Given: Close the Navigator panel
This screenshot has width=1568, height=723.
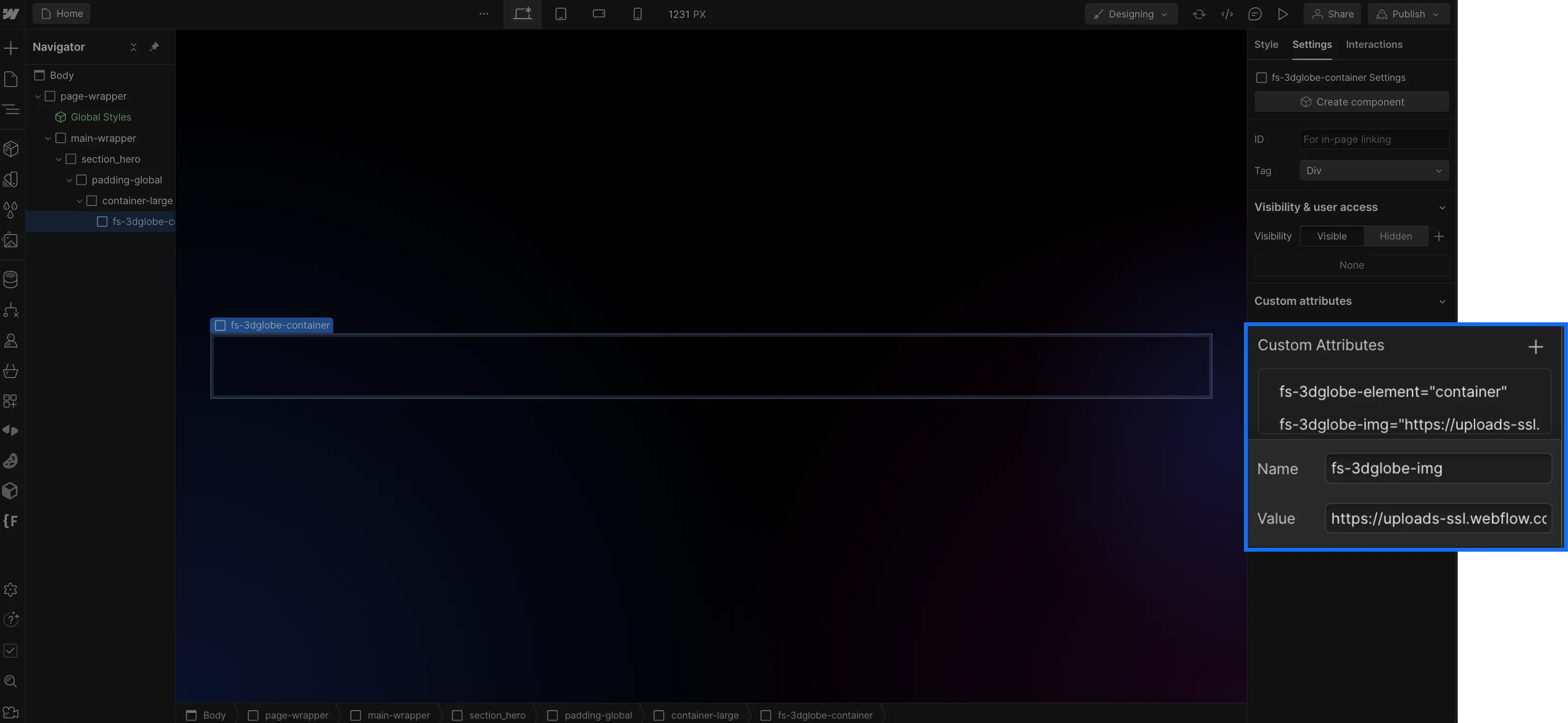Looking at the screenshot, I should pos(133,47).
